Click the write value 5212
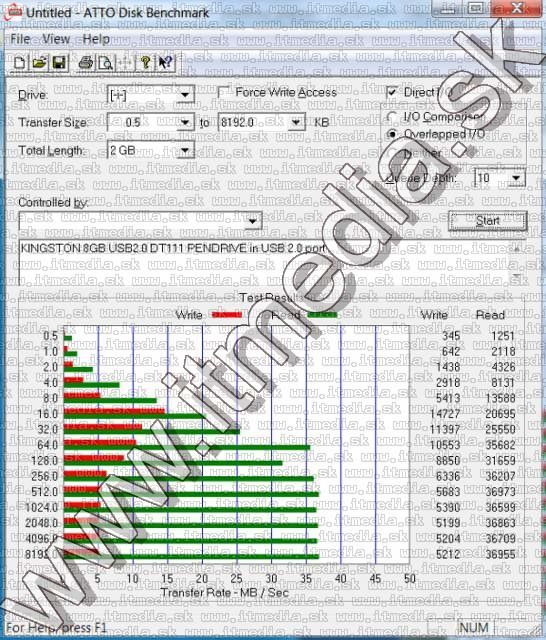This screenshot has width=546, height=640. coord(448,554)
